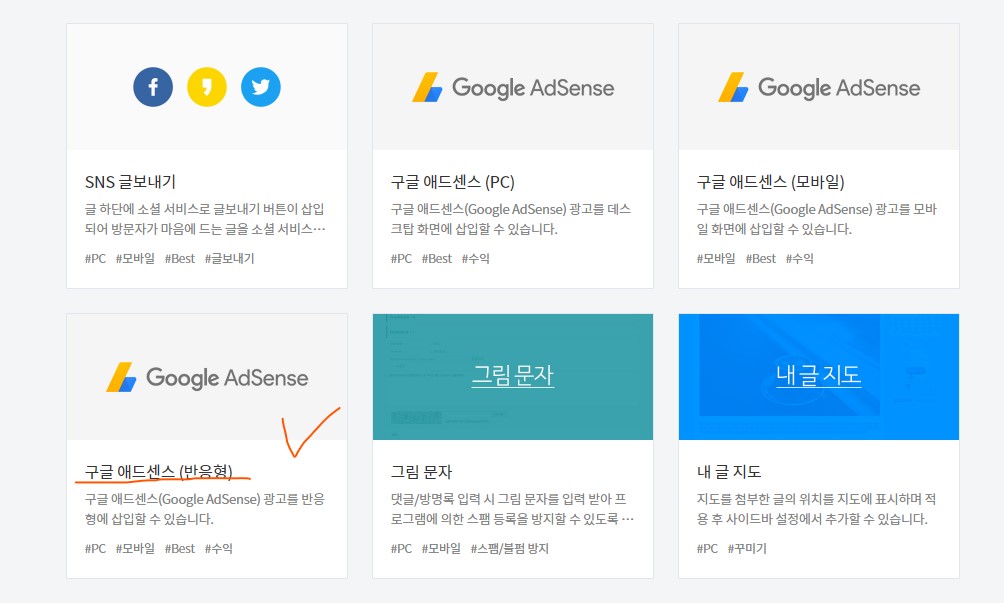The width and height of the screenshot is (1004, 603).
Task: Click #PC tag in 내 글 지도 card
Action: point(708,549)
